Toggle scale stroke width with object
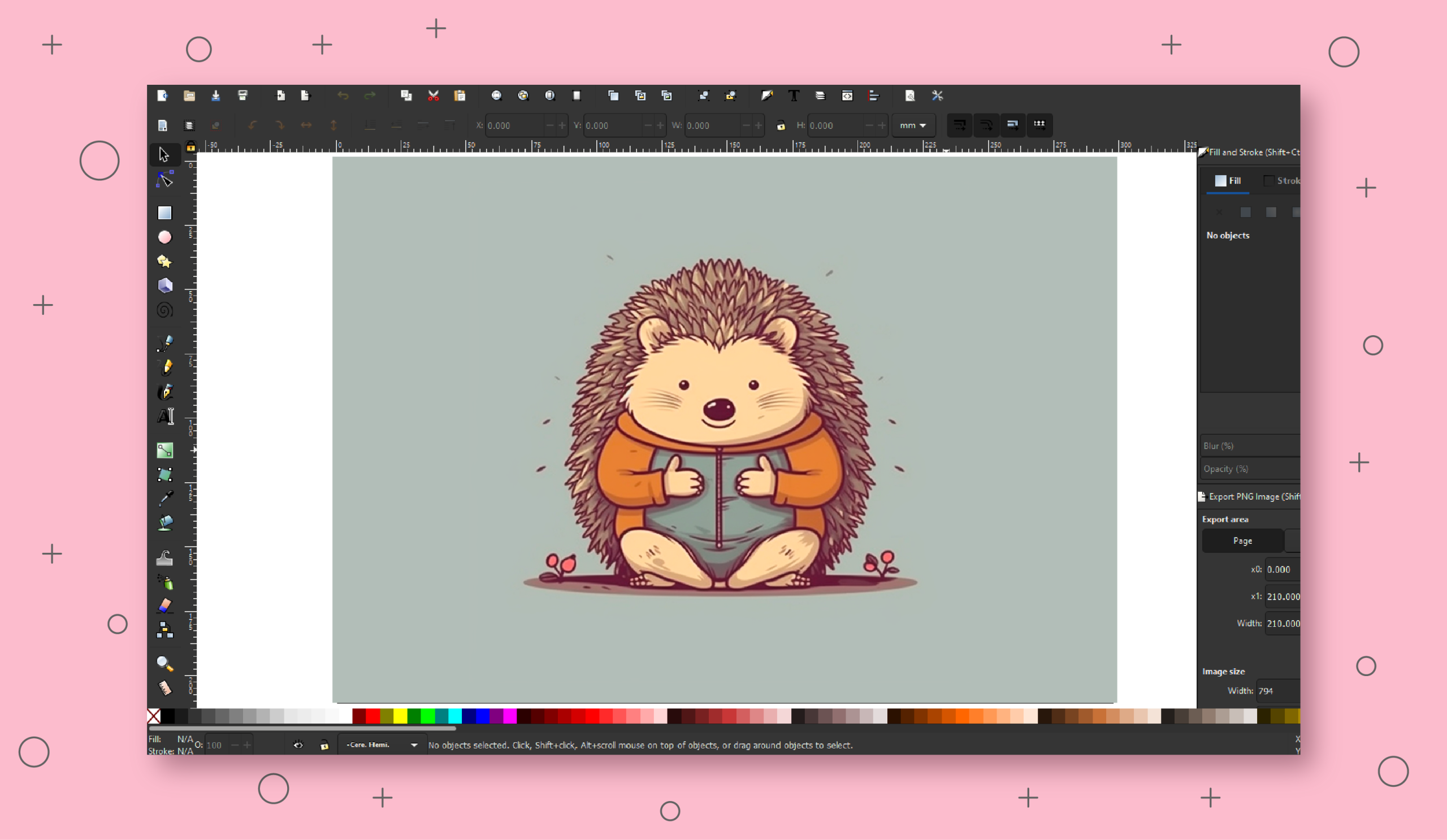Screen dimensions: 1447x840 click(x=959, y=124)
